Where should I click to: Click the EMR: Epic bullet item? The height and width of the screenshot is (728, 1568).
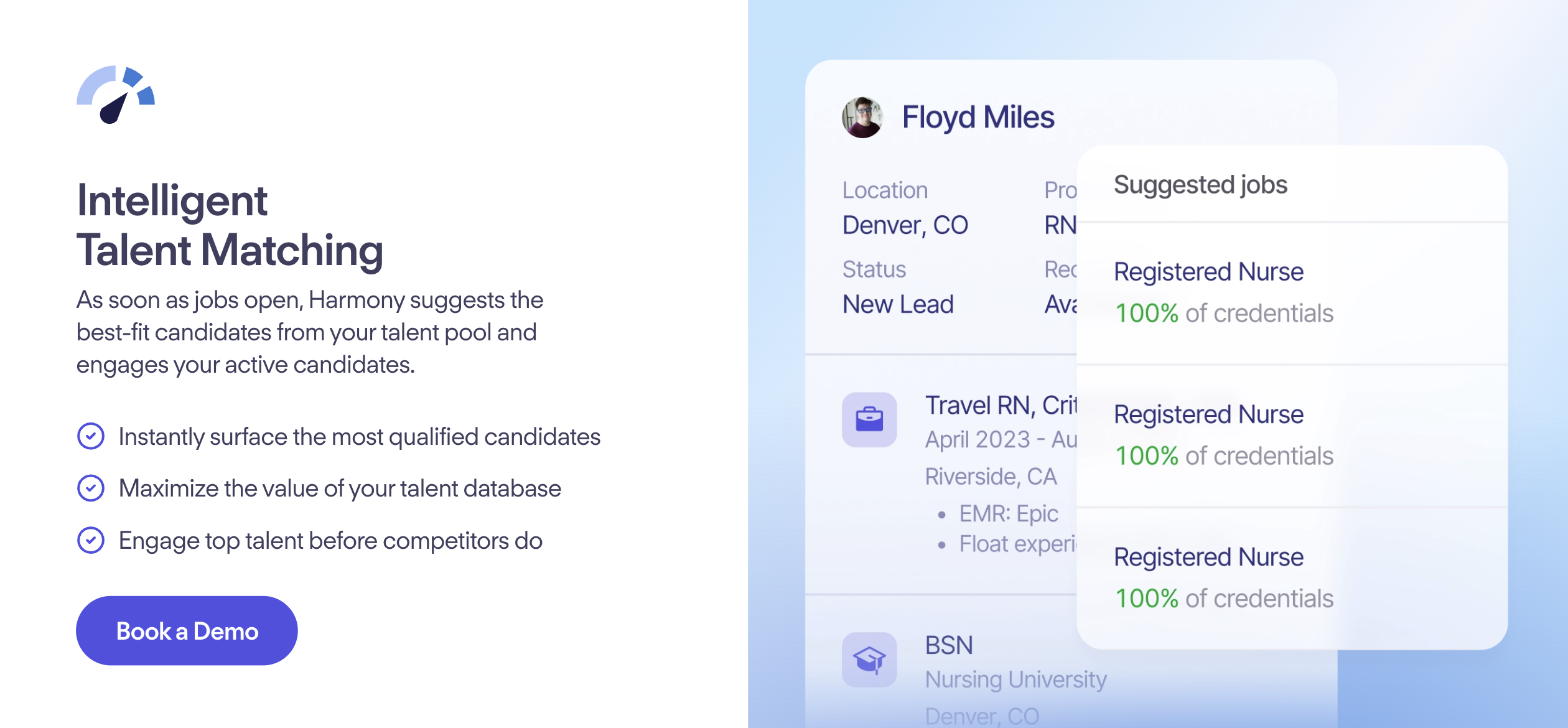[1008, 514]
